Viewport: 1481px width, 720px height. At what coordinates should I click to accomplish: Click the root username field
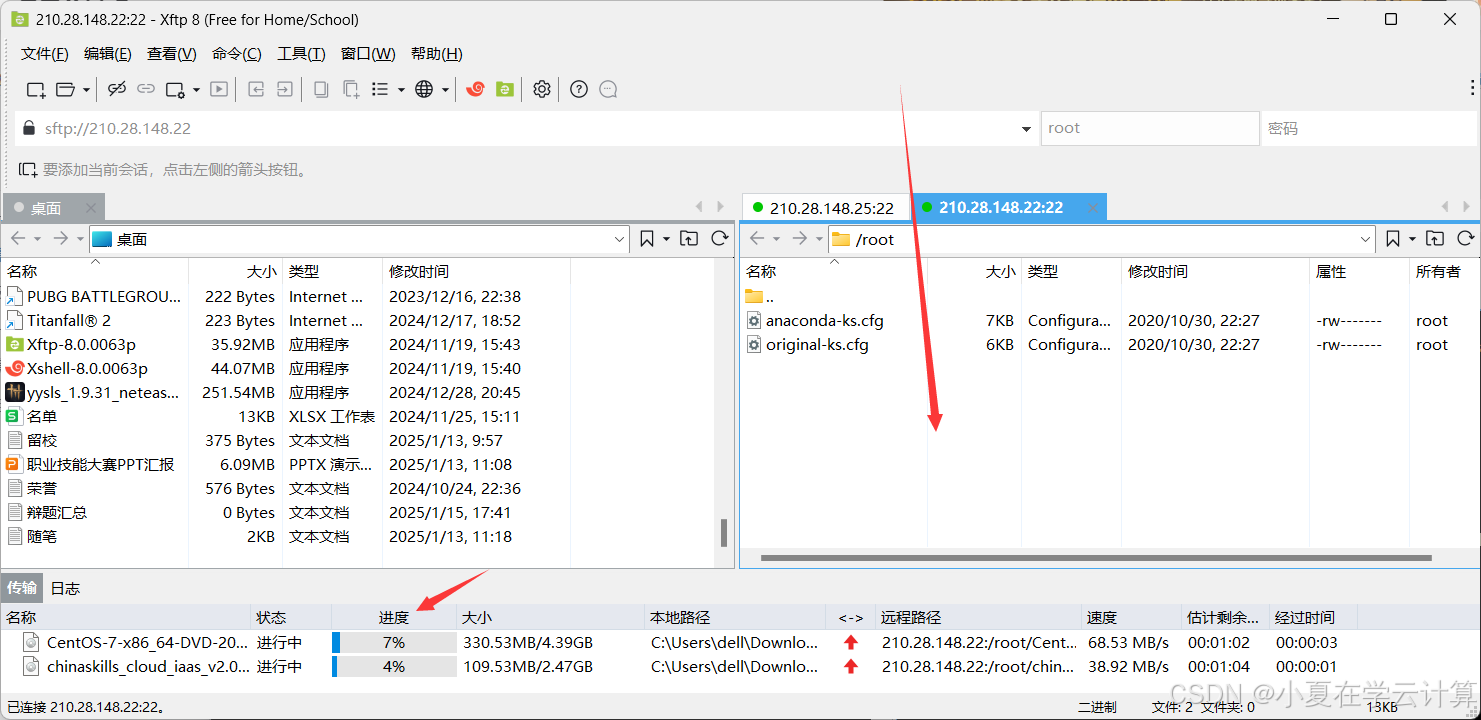pos(1150,128)
